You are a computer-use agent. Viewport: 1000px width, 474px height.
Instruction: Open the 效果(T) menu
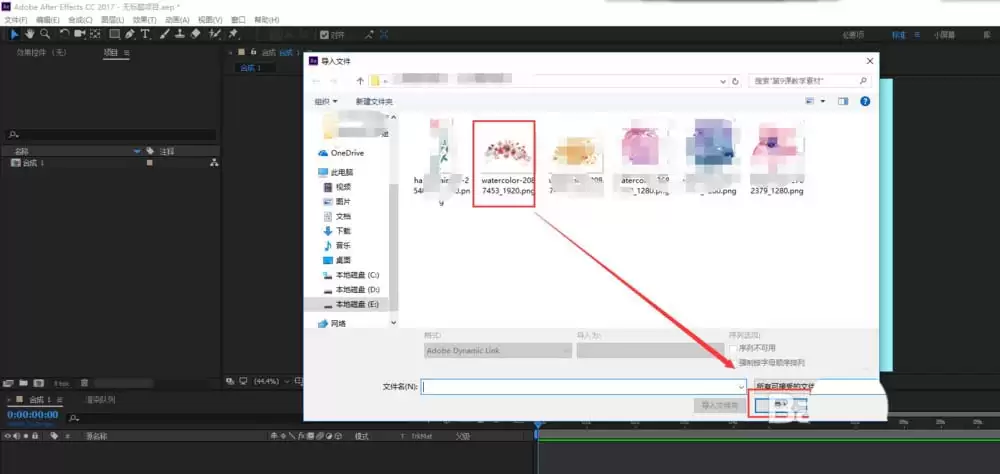pyautogui.click(x=144, y=20)
